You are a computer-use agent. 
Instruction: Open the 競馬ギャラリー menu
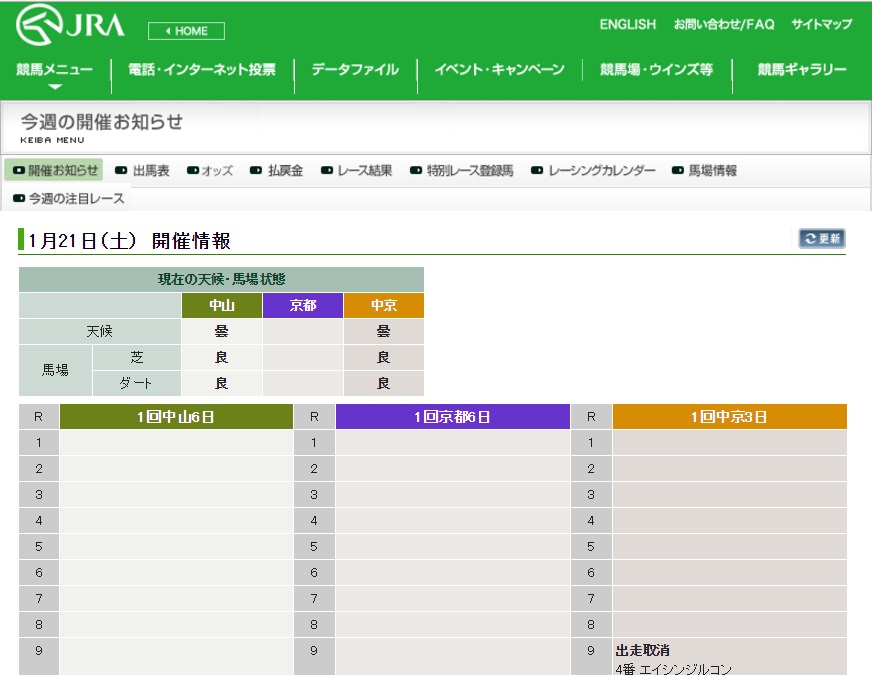[x=802, y=70]
